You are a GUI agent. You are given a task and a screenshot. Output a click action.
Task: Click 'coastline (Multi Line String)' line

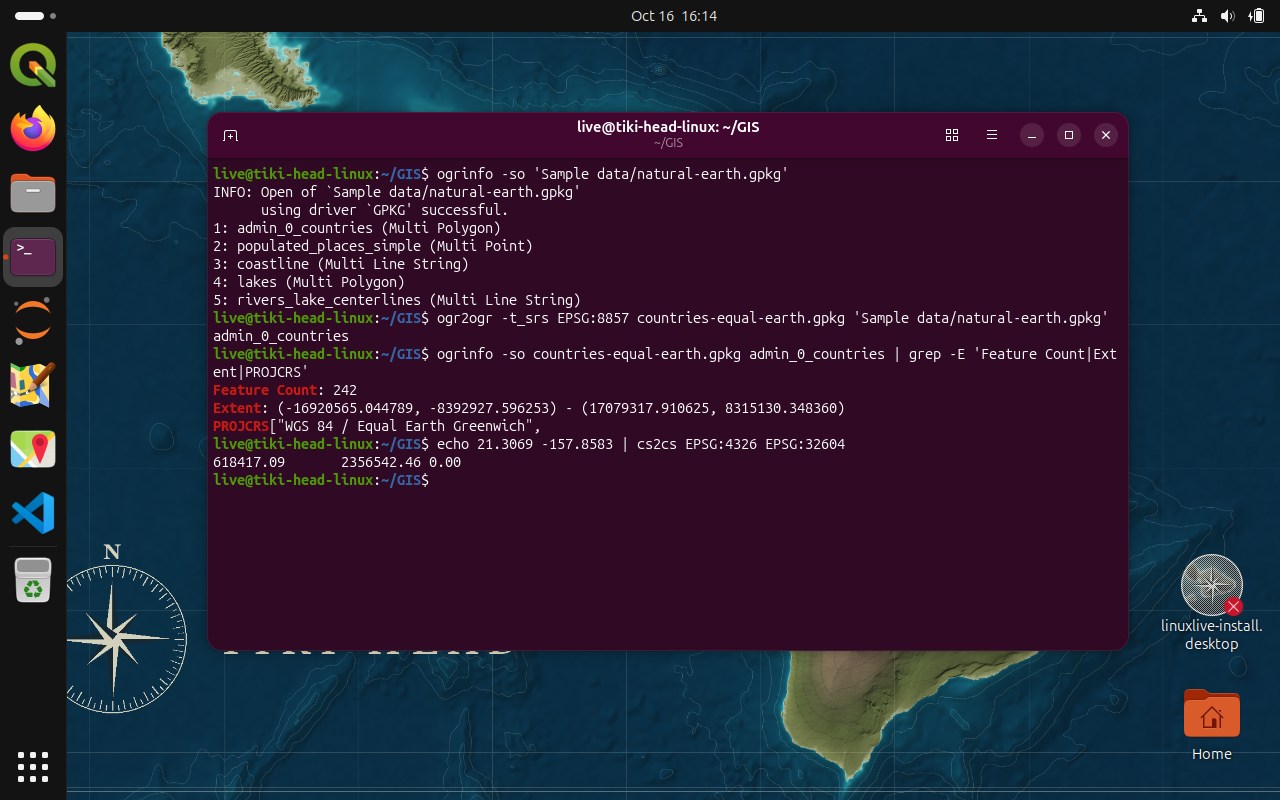(341, 264)
